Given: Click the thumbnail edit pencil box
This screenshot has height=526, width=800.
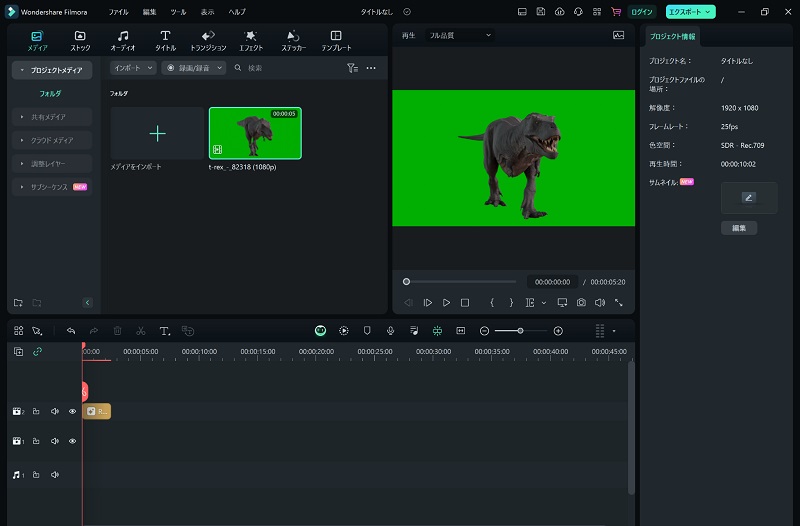Looking at the screenshot, I should point(749,197).
